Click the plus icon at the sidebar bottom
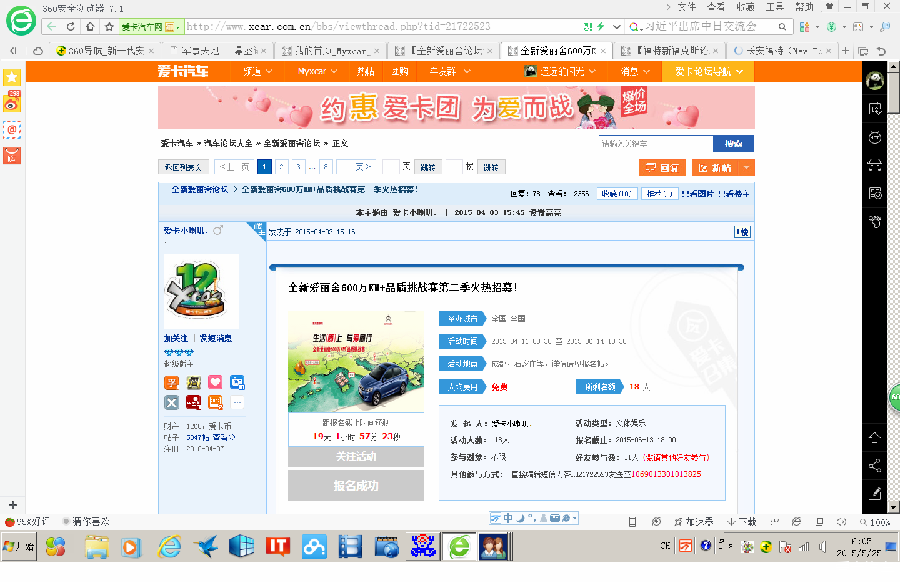 click(x=13, y=505)
